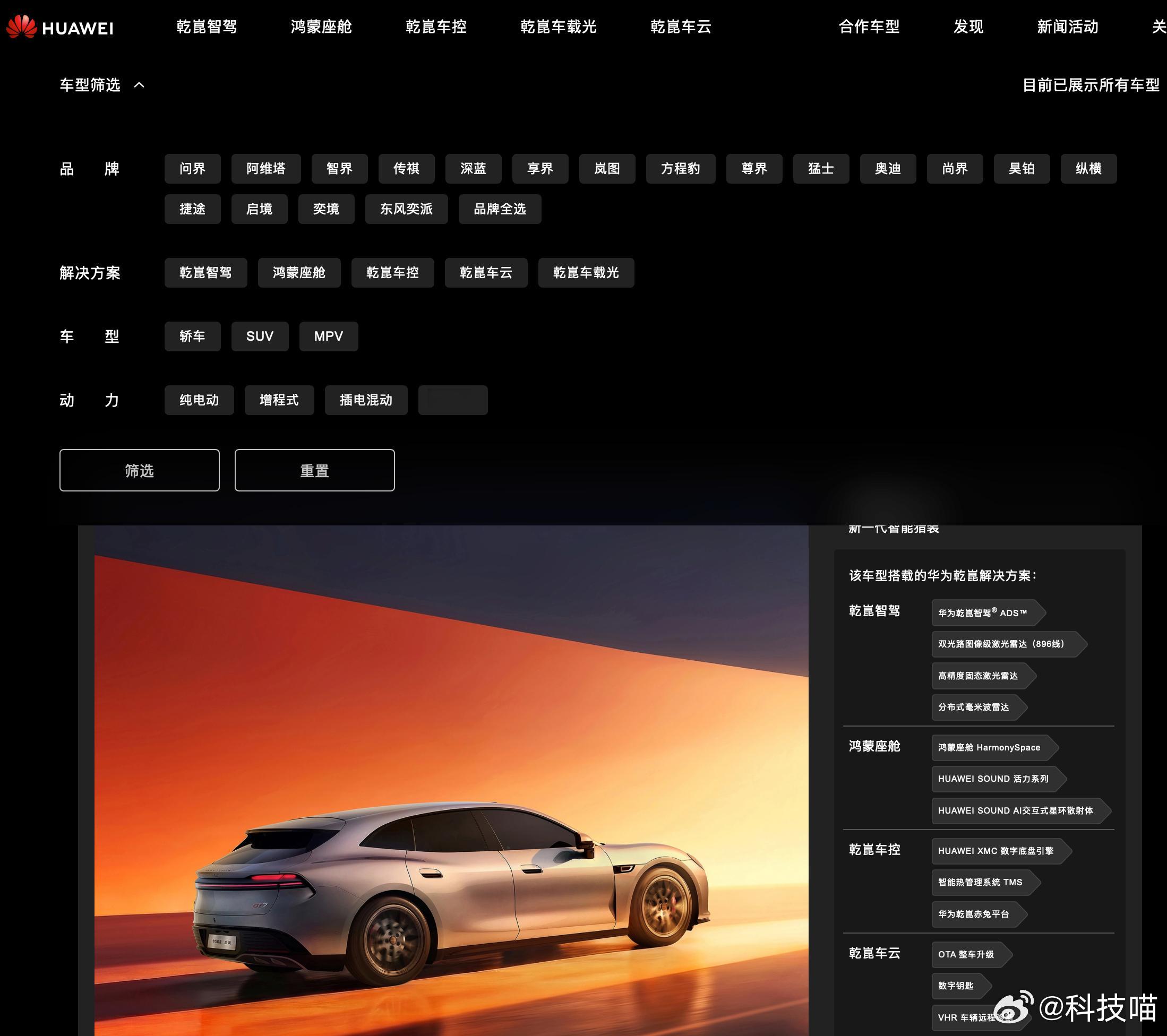
Task: Filter by 乾崑智驾 solution chip
Action: tap(205, 272)
